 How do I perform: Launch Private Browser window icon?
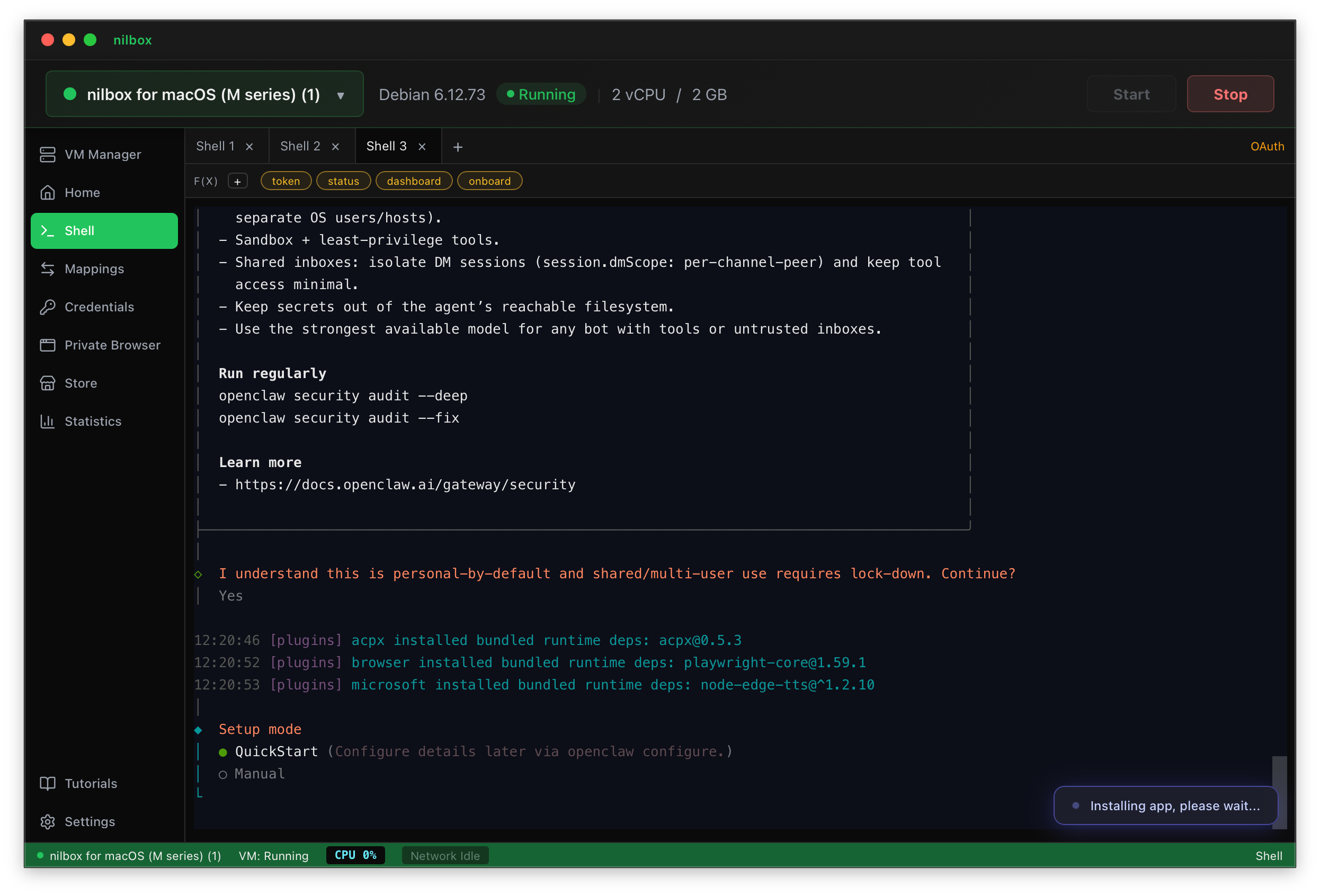coord(48,345)
